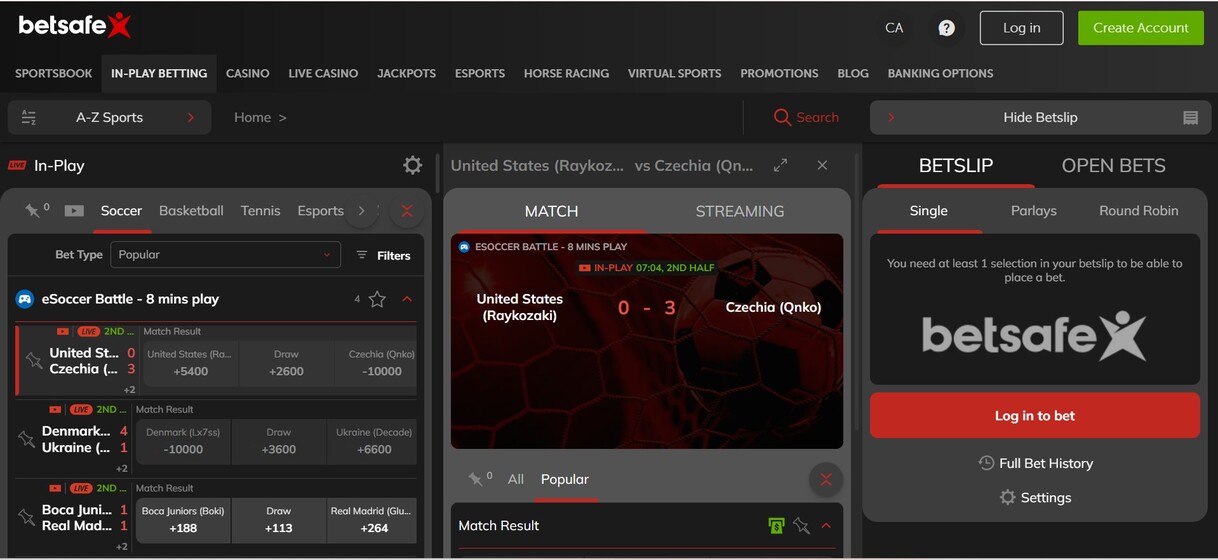Select the Open Bets tab

[1113, 166]
